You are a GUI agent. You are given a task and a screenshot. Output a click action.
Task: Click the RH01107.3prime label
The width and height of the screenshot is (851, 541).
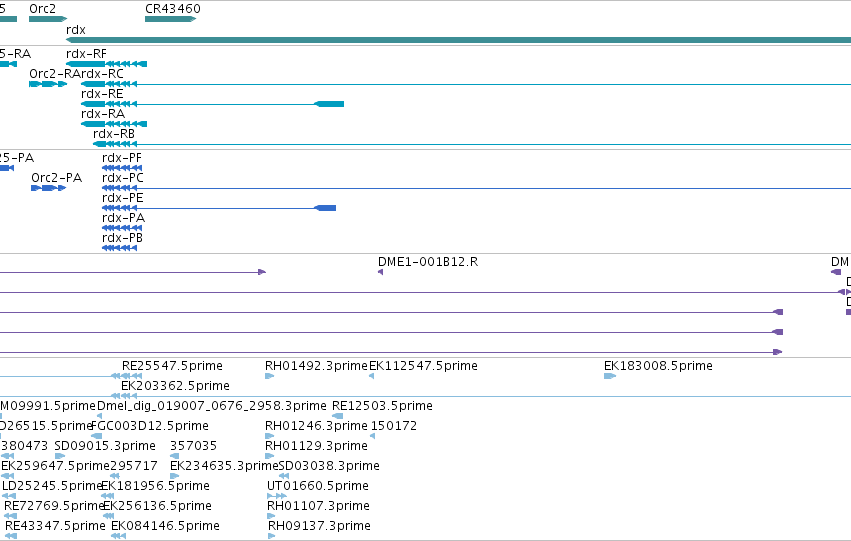tap(319, 507)
